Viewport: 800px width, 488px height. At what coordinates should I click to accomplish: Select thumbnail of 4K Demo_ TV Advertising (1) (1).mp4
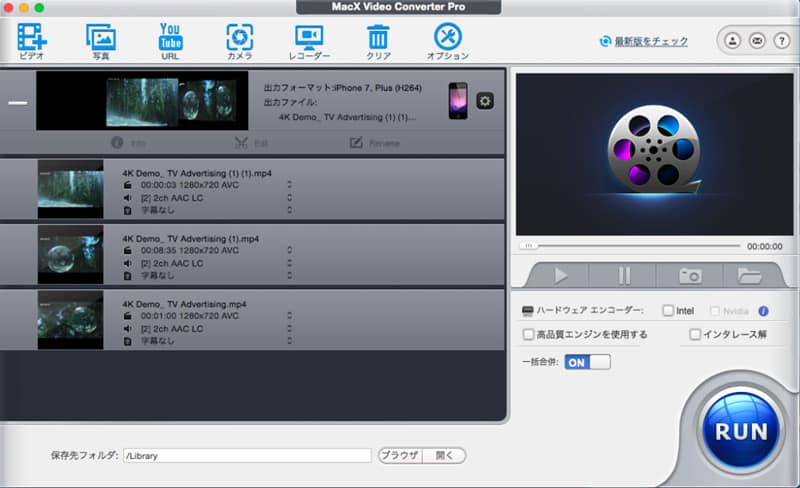tap(70, 189)
